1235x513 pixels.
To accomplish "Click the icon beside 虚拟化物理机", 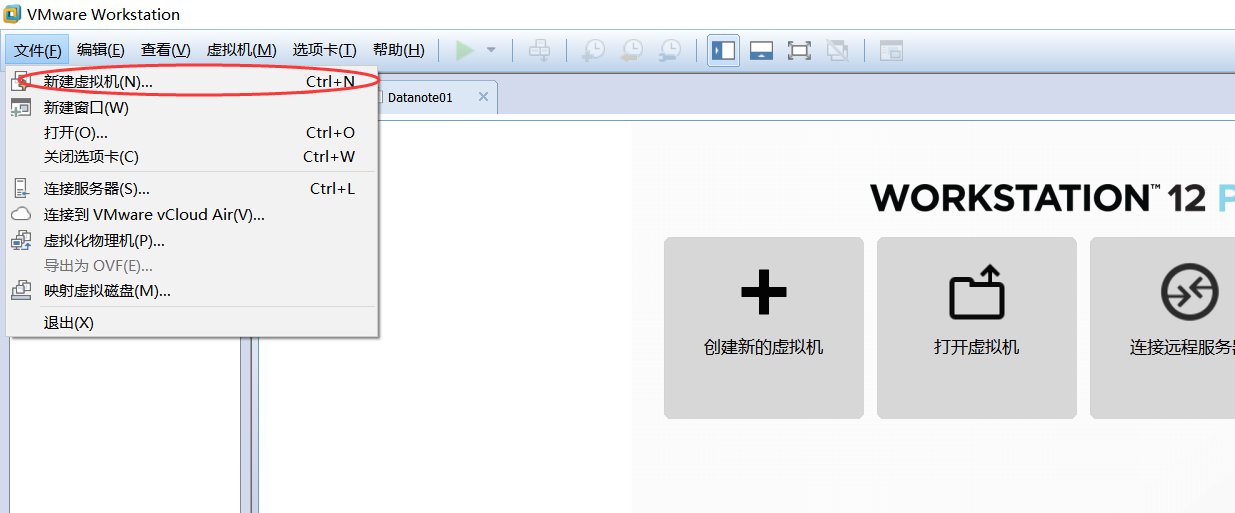I will click(21, 240).
